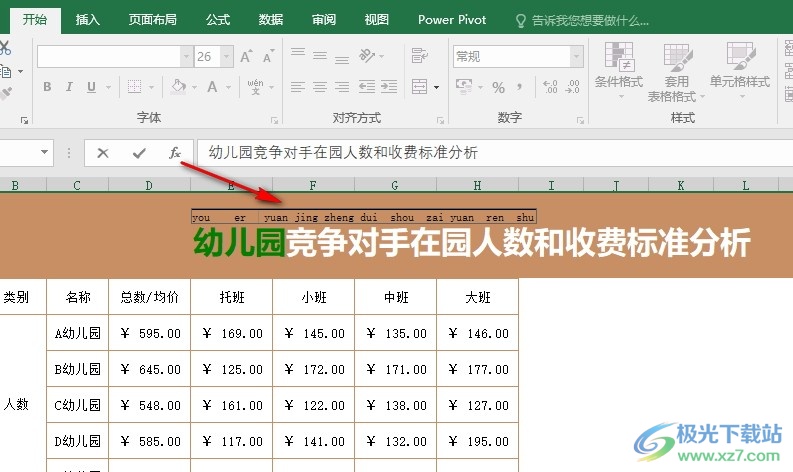This screenshot has height=472, width=793.
Task: Decrease font size with smaller A icon
Action: click(269, 56)
